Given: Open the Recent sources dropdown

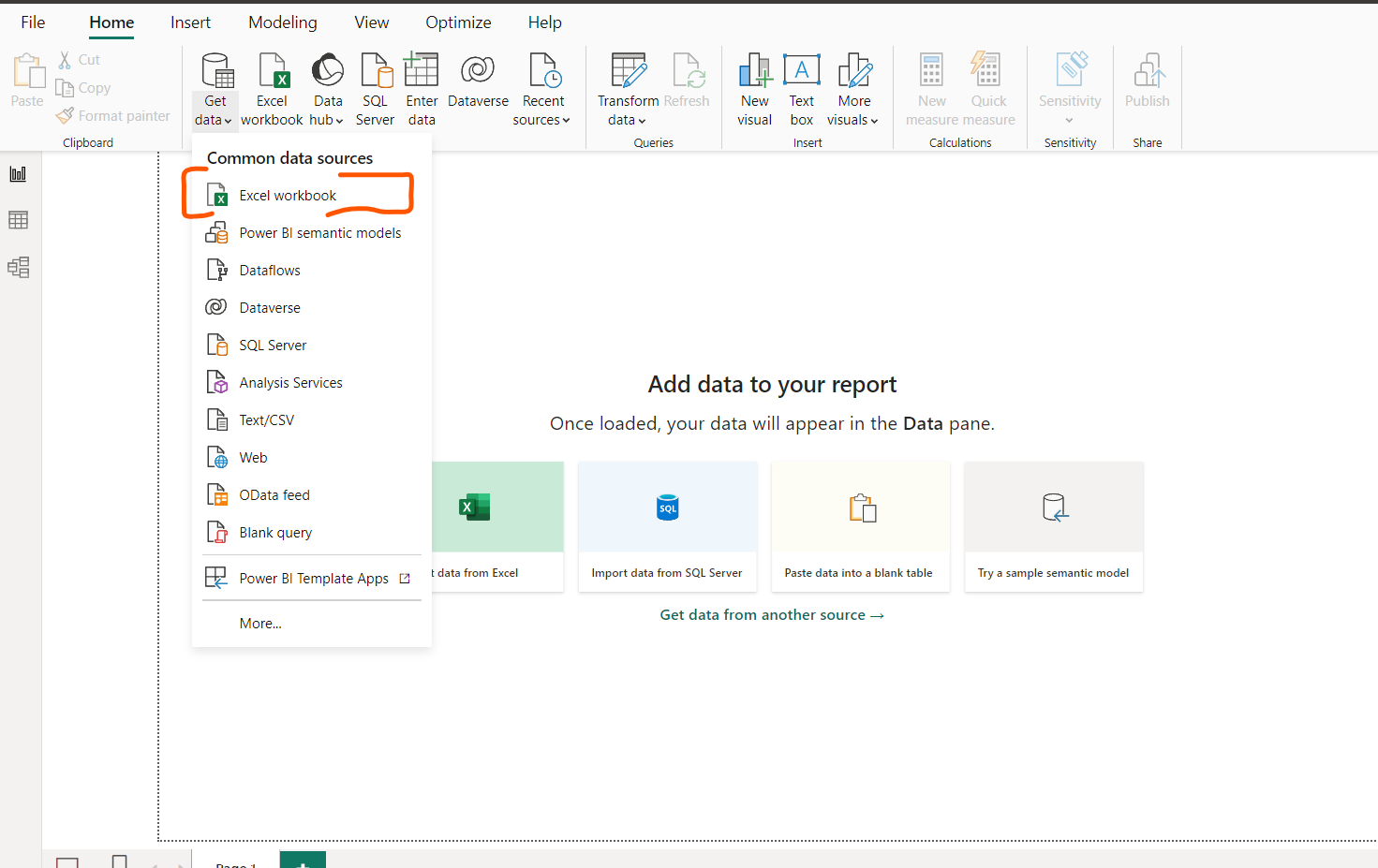Looking at the screenshot, I should [x=541, y=86].
